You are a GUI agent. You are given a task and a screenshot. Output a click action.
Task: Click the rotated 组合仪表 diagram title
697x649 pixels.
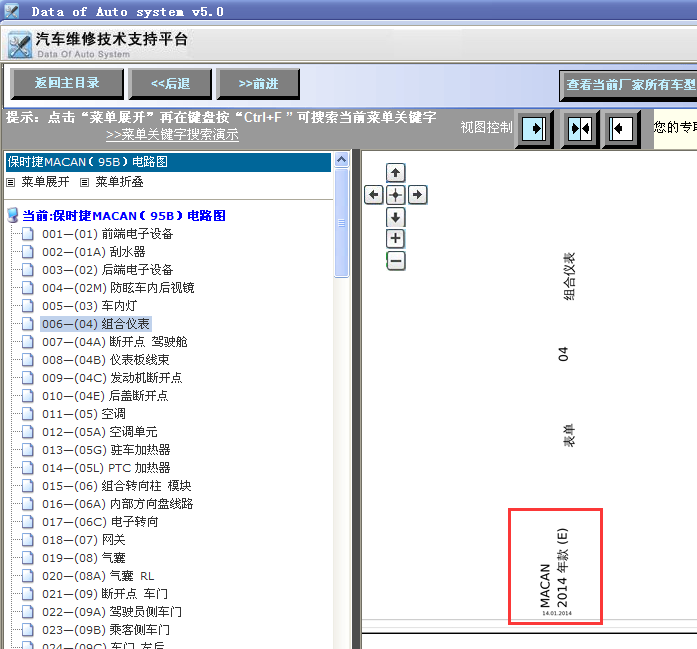click(x=569, y=276)
